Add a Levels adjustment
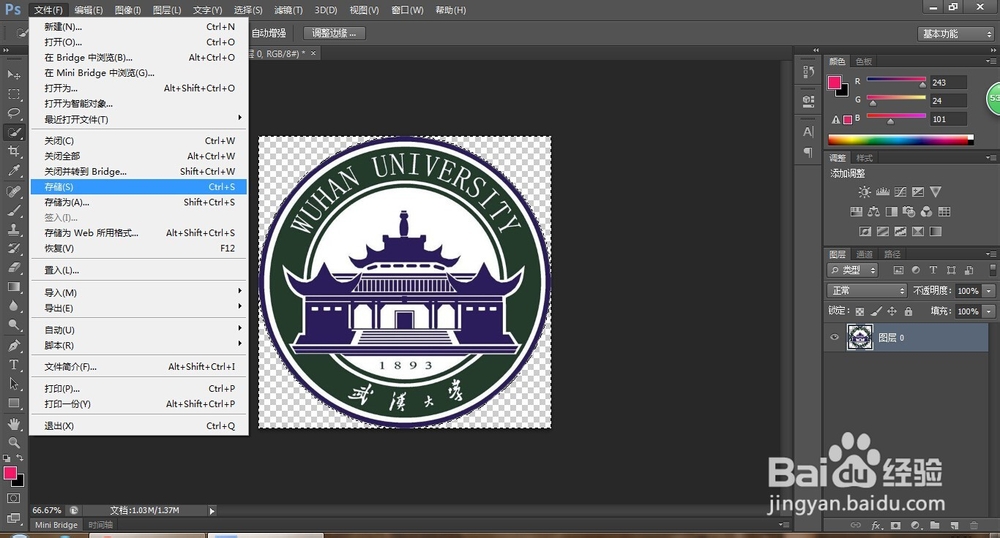The image size is (1000, 538). coord(883,192)
